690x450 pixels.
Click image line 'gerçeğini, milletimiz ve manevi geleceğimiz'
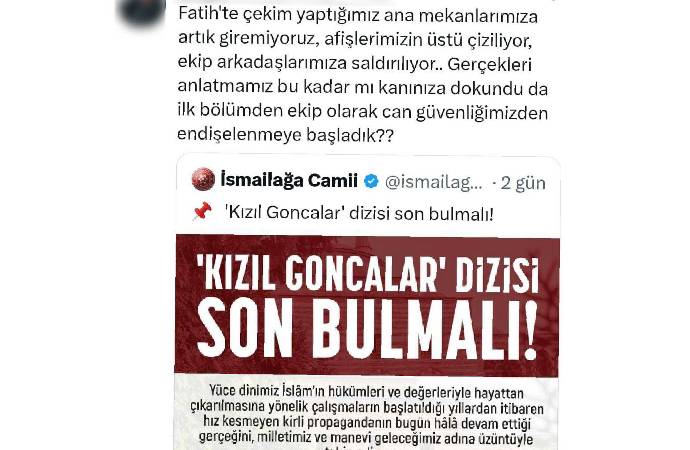coord(366,438)
